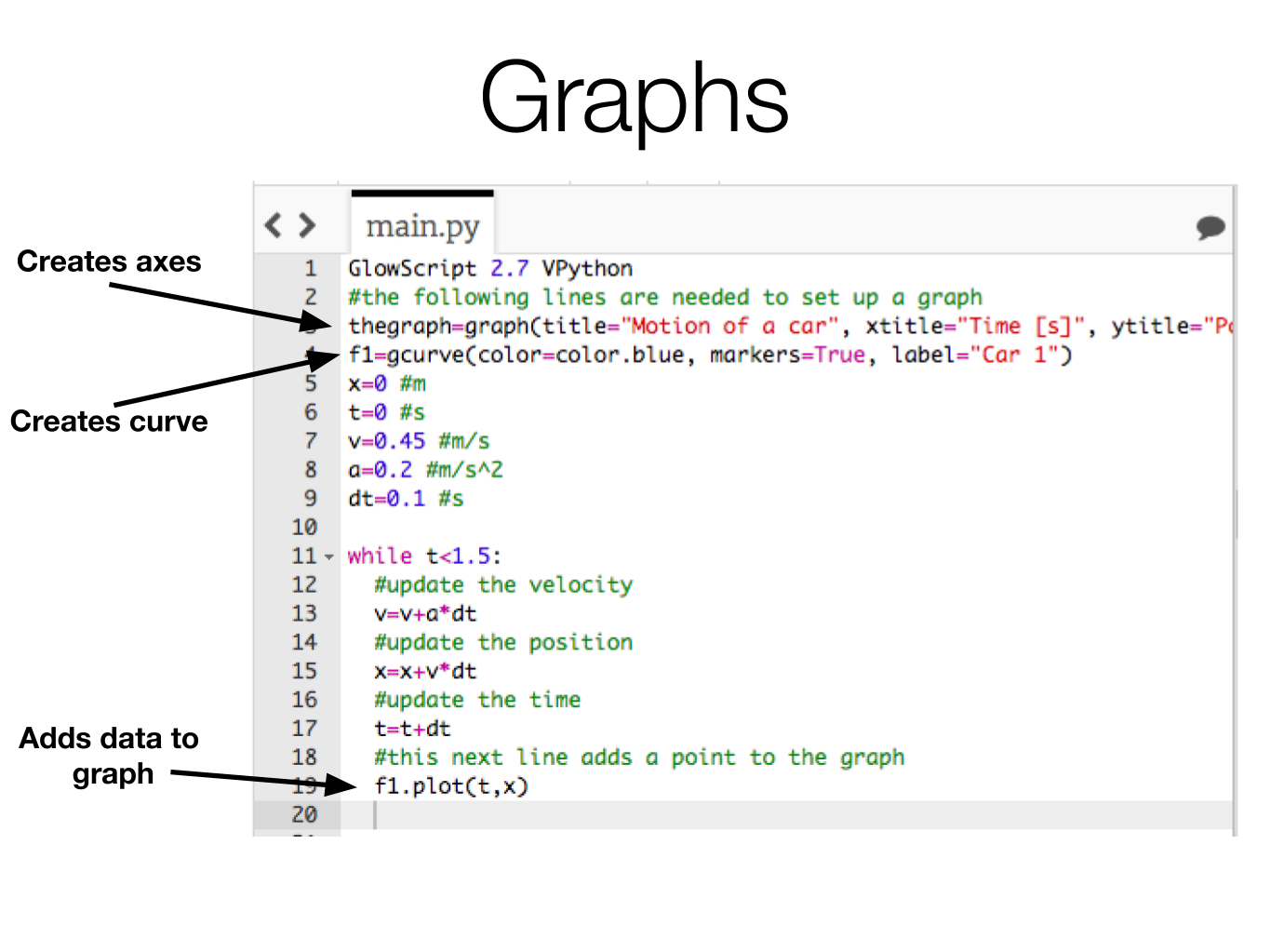The image size is (1270, 952).
Task: Place cursor on f1.plot(t,x) line
Action: pyautogui.click(x=451, y=786)
